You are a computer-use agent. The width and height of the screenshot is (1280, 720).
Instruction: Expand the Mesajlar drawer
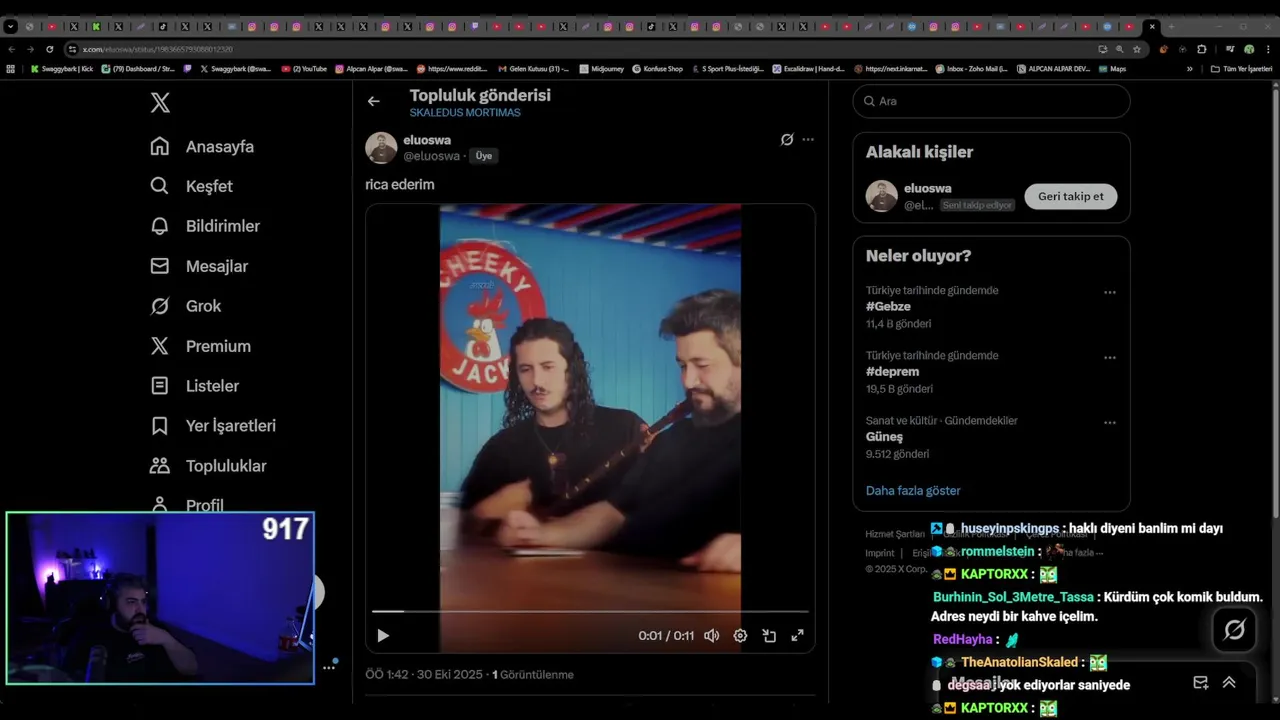coord(1229,682)
